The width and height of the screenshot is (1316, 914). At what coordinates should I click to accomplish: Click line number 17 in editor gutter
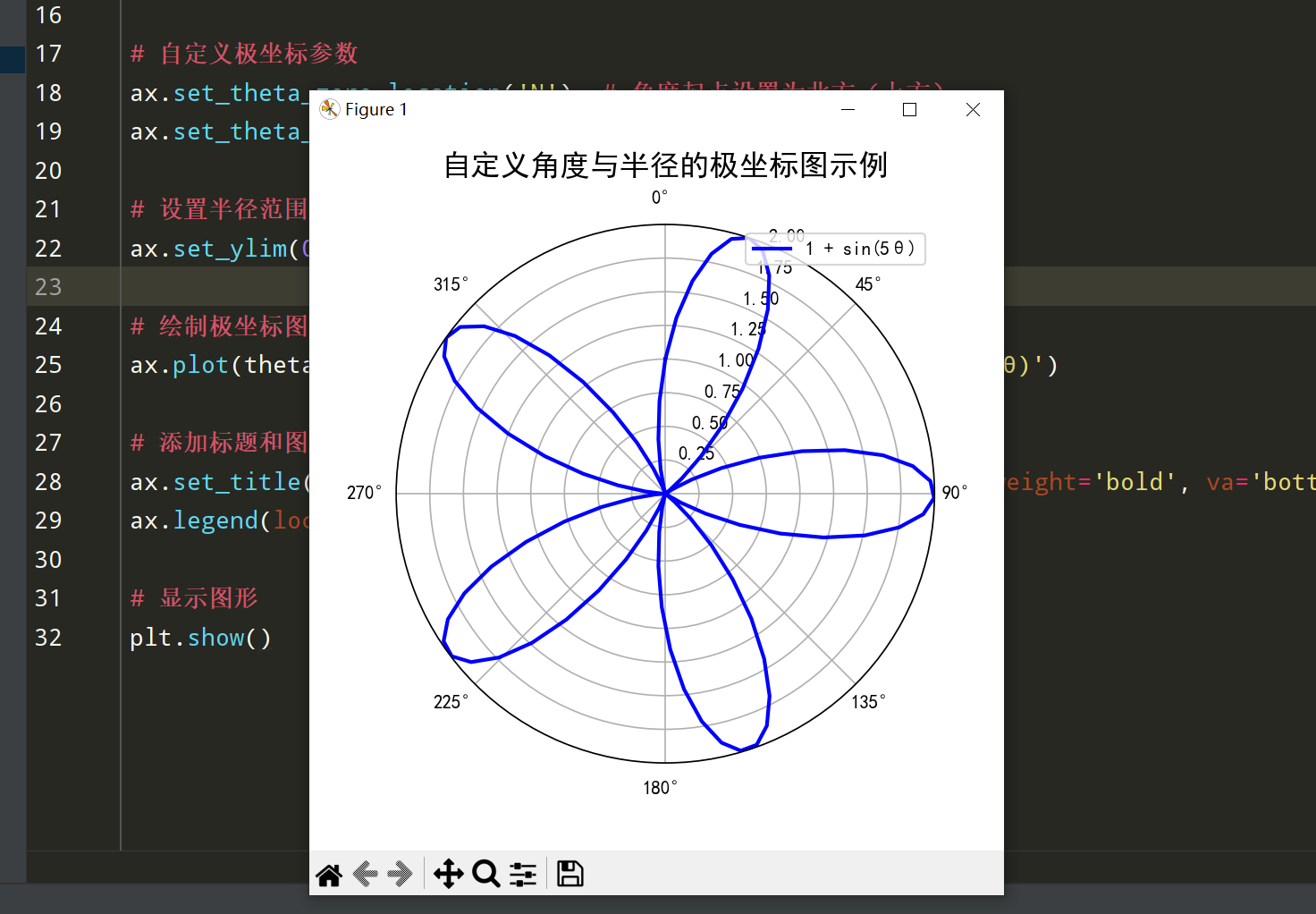[x=48, y=54]
